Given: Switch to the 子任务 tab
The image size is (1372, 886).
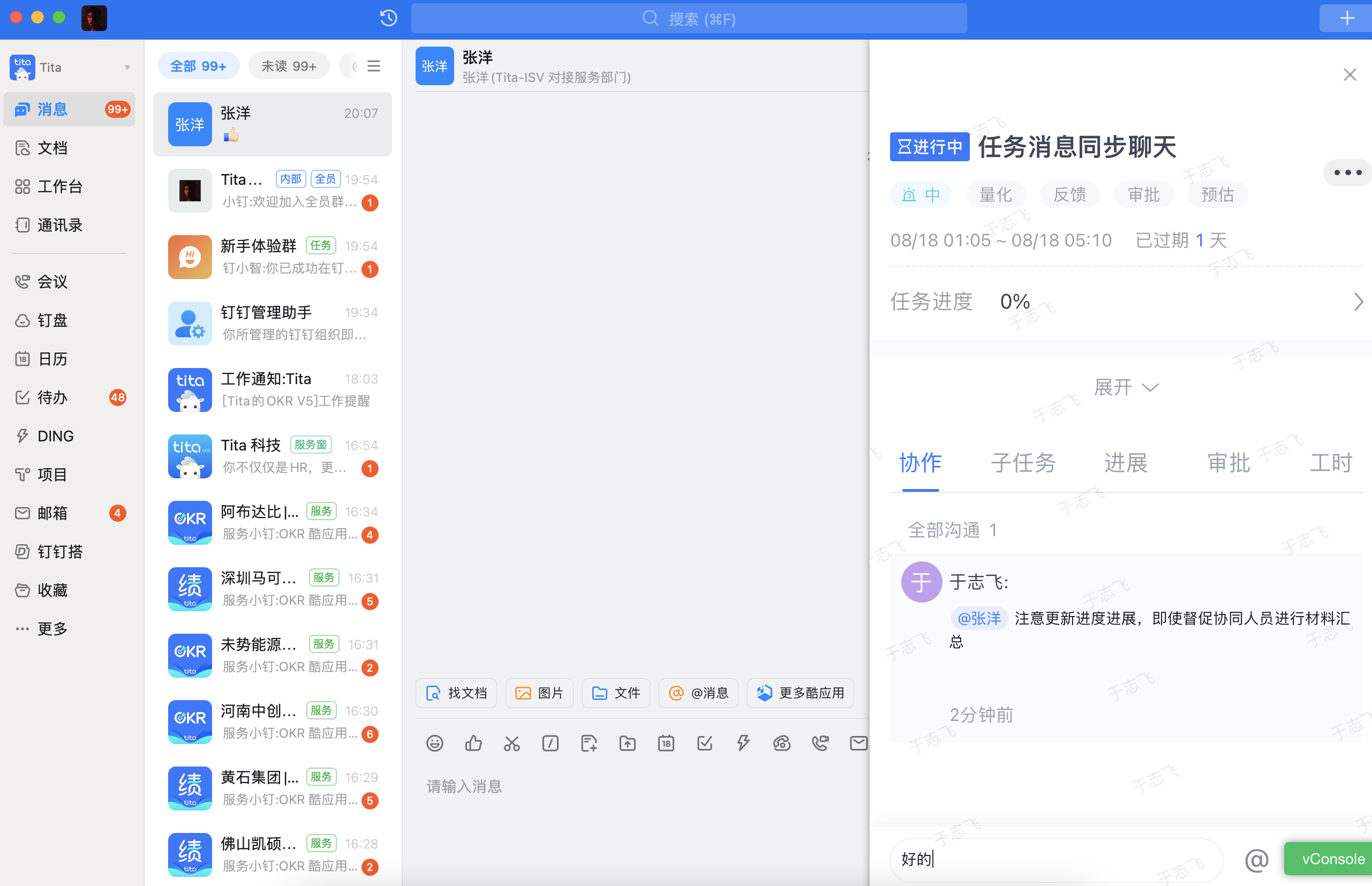Looking at the screenshot, I should coord(1023,463).
